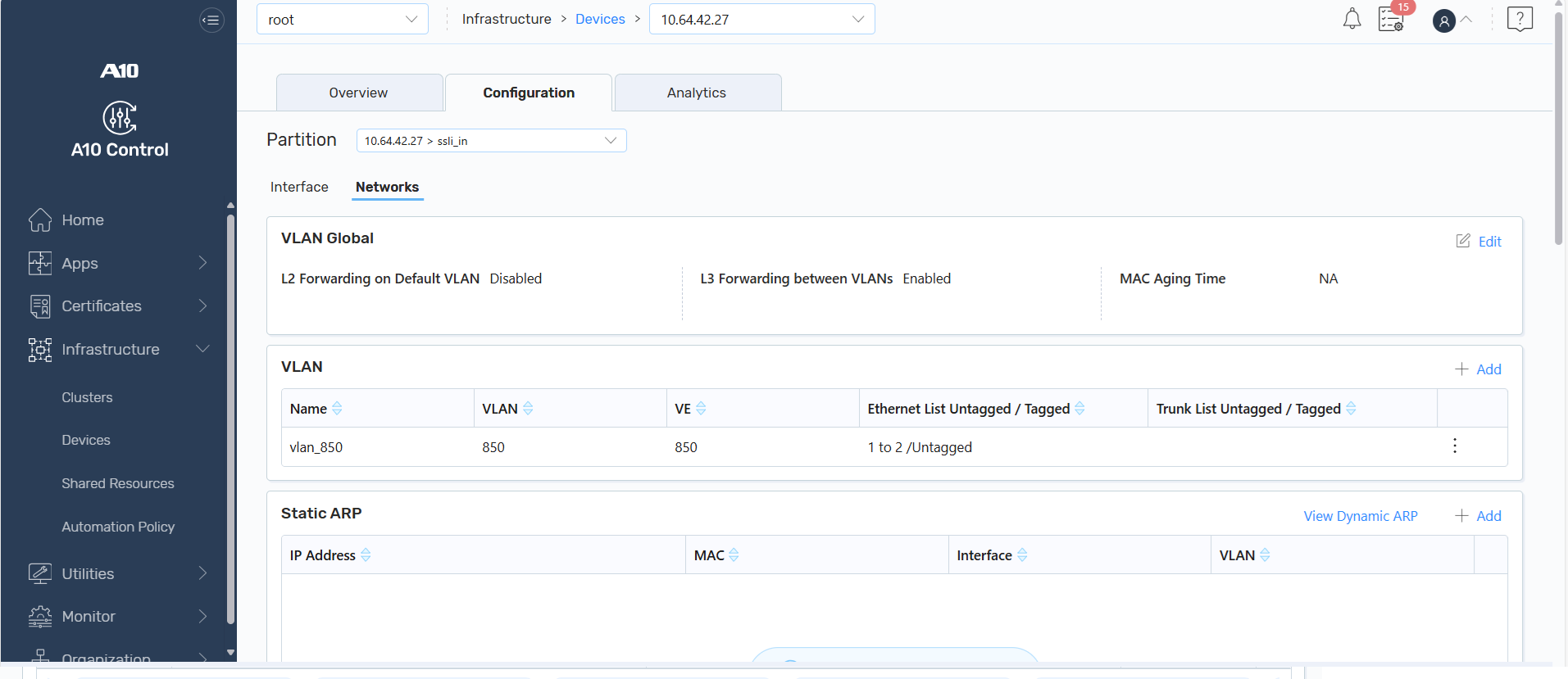
Task: Collapse the sidebar with the menu toggle icon
Action: point(211,20)
